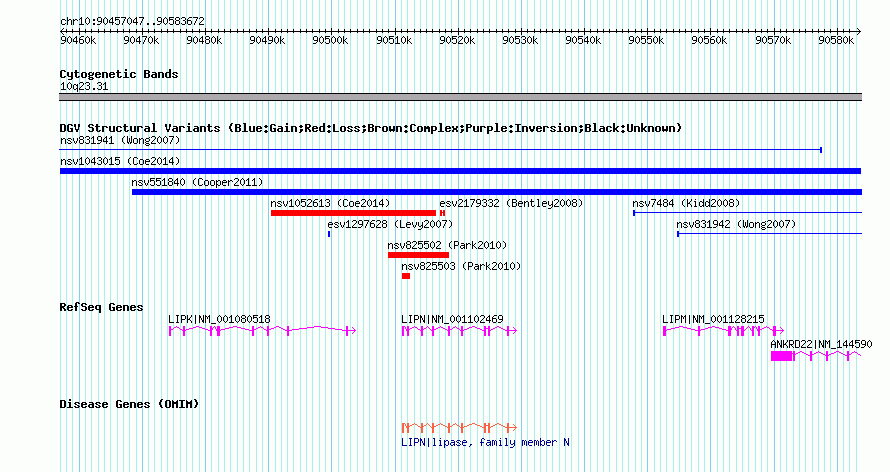Click the 90500k ruler tick label

[x=330, y=40]
